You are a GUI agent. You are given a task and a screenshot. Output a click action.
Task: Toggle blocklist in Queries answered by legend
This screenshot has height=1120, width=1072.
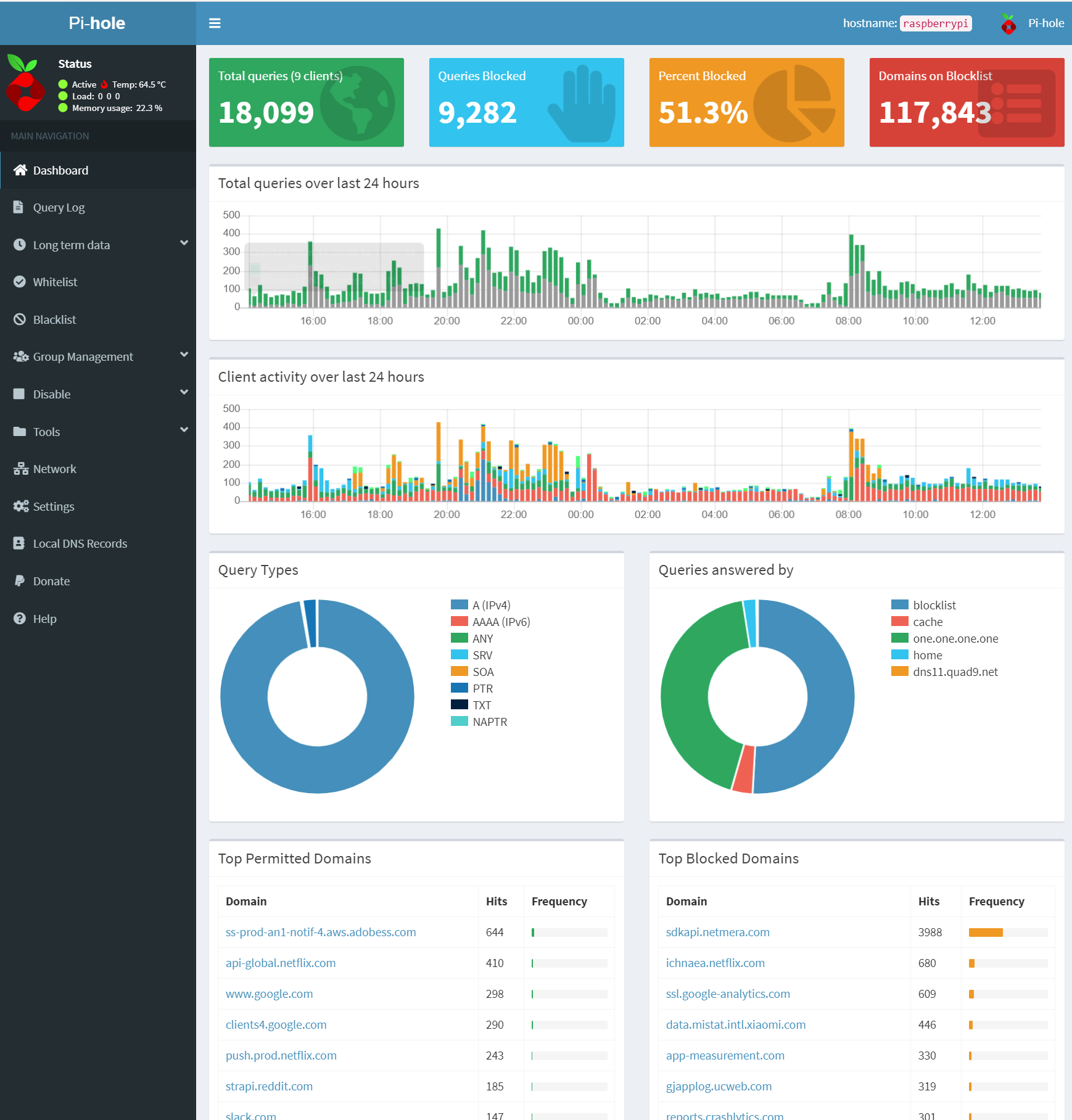point(923,605)
